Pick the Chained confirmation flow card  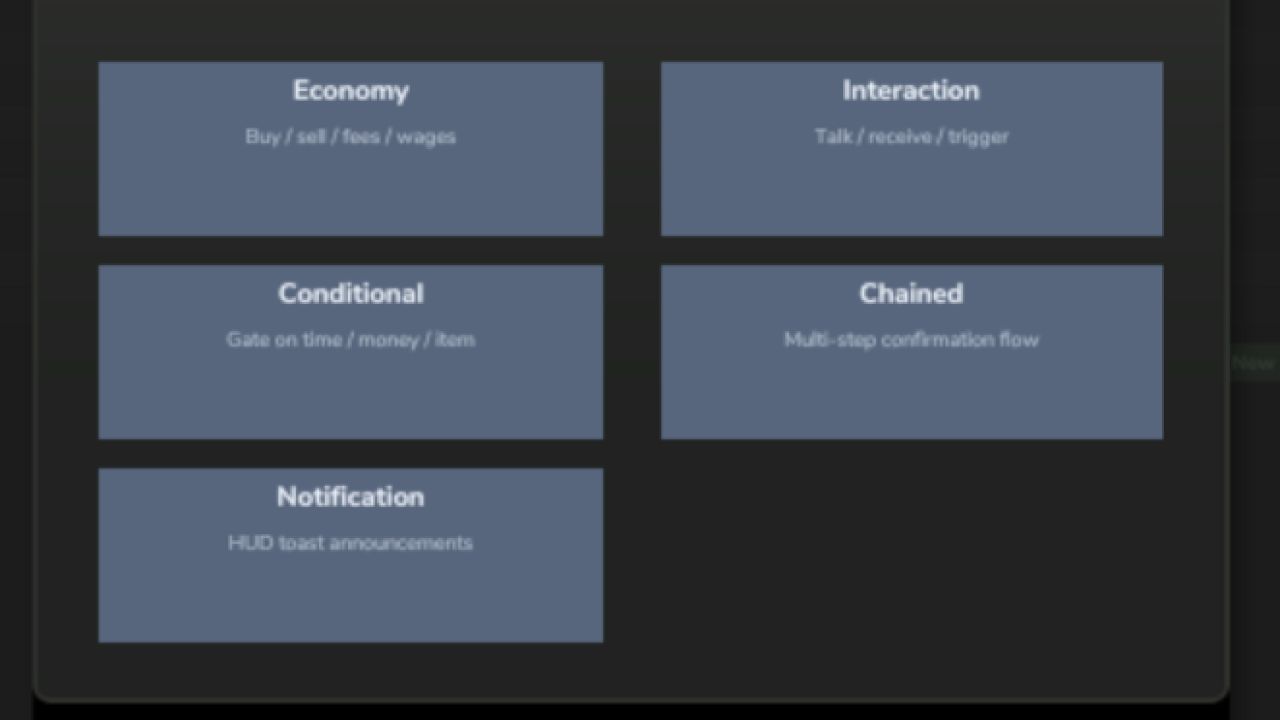tap(911, 351)
